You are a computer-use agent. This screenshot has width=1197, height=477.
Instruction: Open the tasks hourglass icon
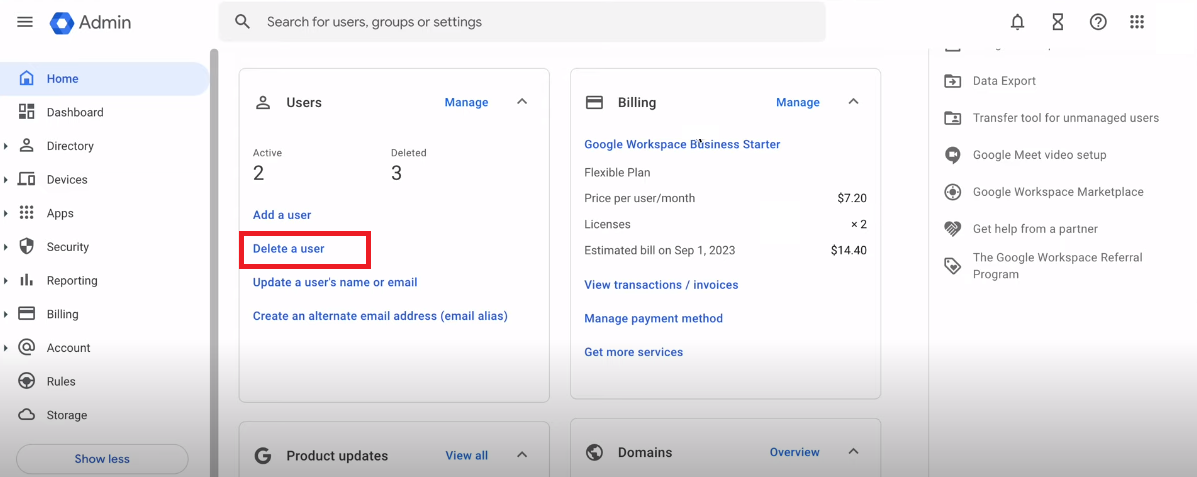[x=1057, y=22]
